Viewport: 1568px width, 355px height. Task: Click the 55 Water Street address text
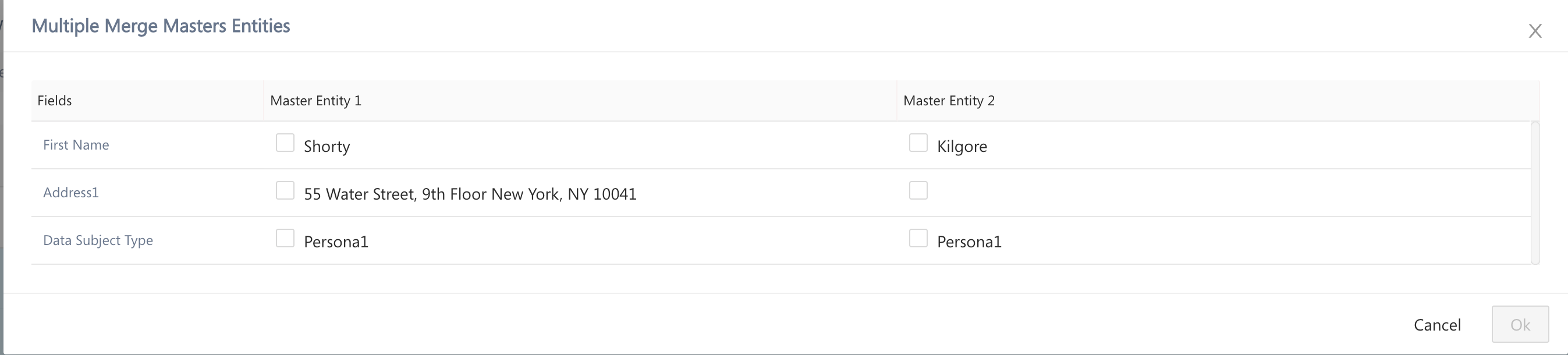[x=470, y=194]
